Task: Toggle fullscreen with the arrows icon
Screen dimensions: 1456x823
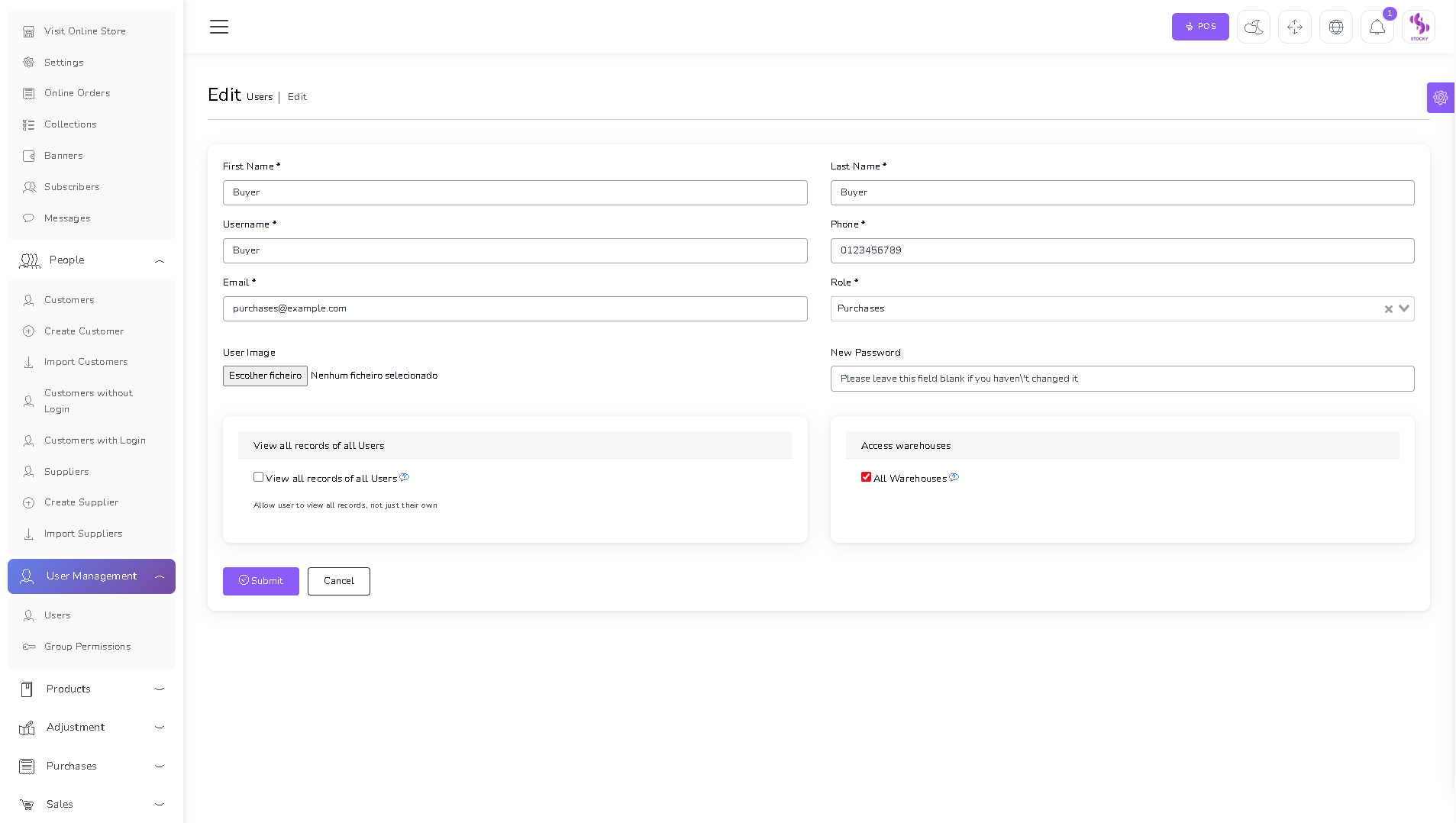Action: [1294, 27]
